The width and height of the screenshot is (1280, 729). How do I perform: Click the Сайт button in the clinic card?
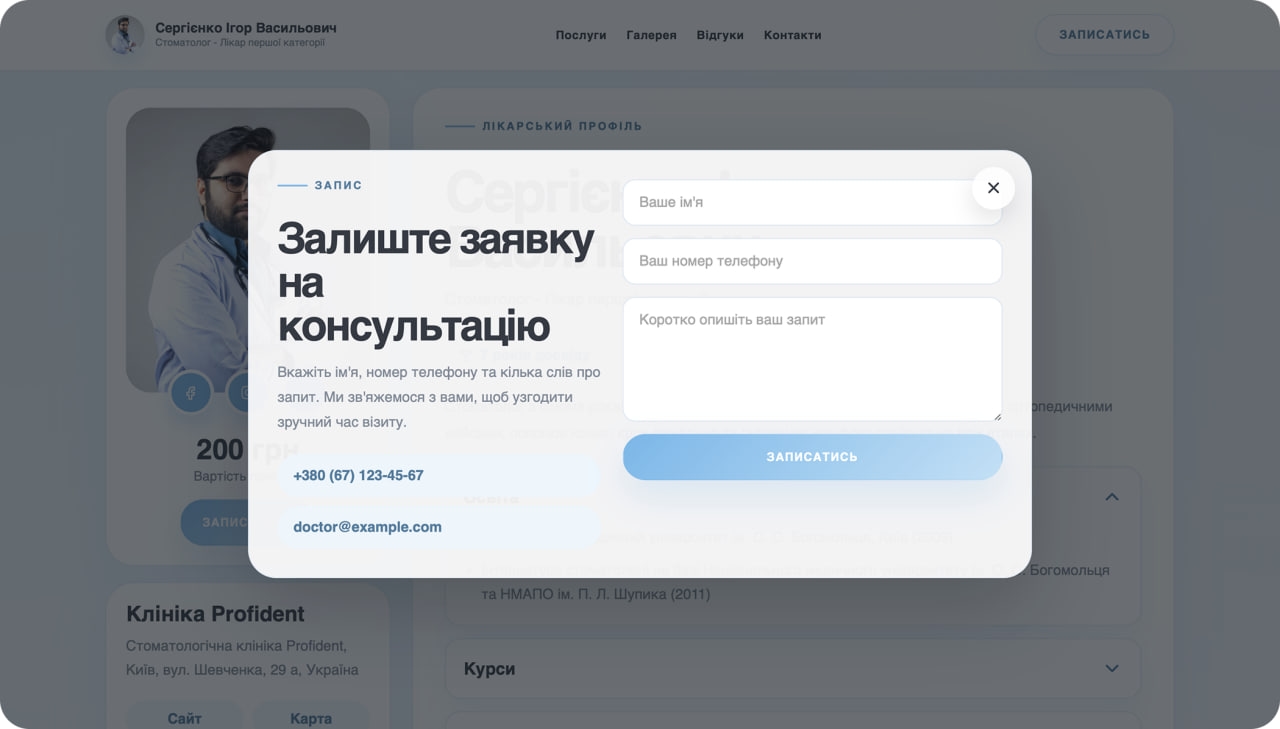[185, 718]
